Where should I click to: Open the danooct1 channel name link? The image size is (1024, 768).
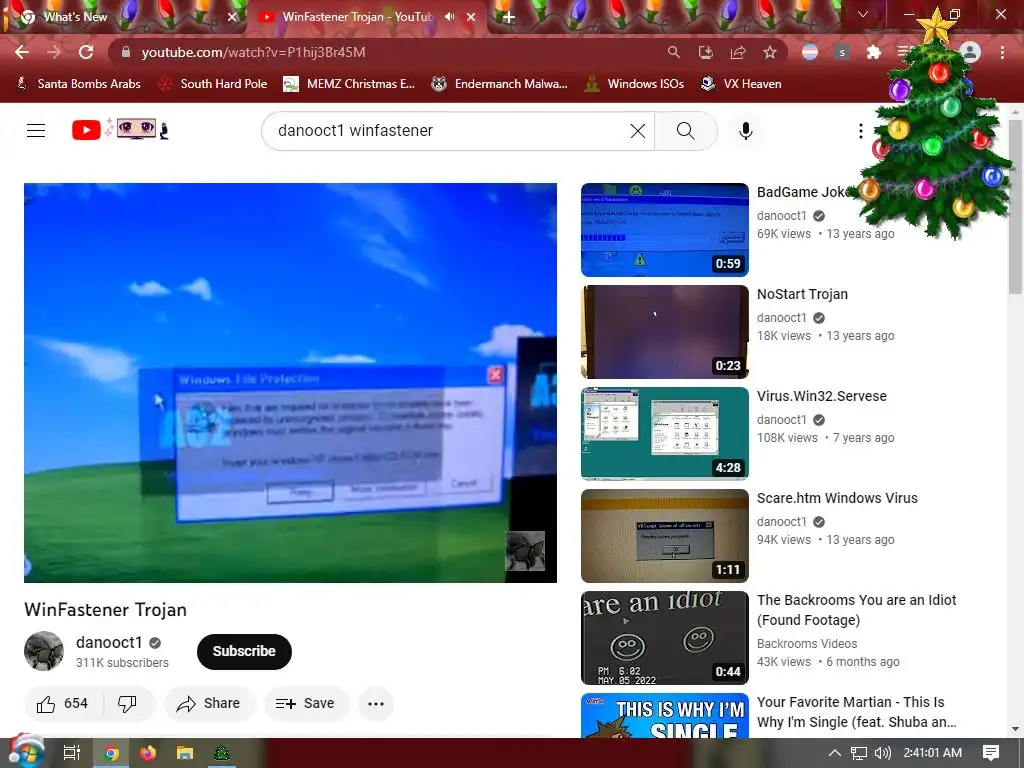(x=109, y=642)
